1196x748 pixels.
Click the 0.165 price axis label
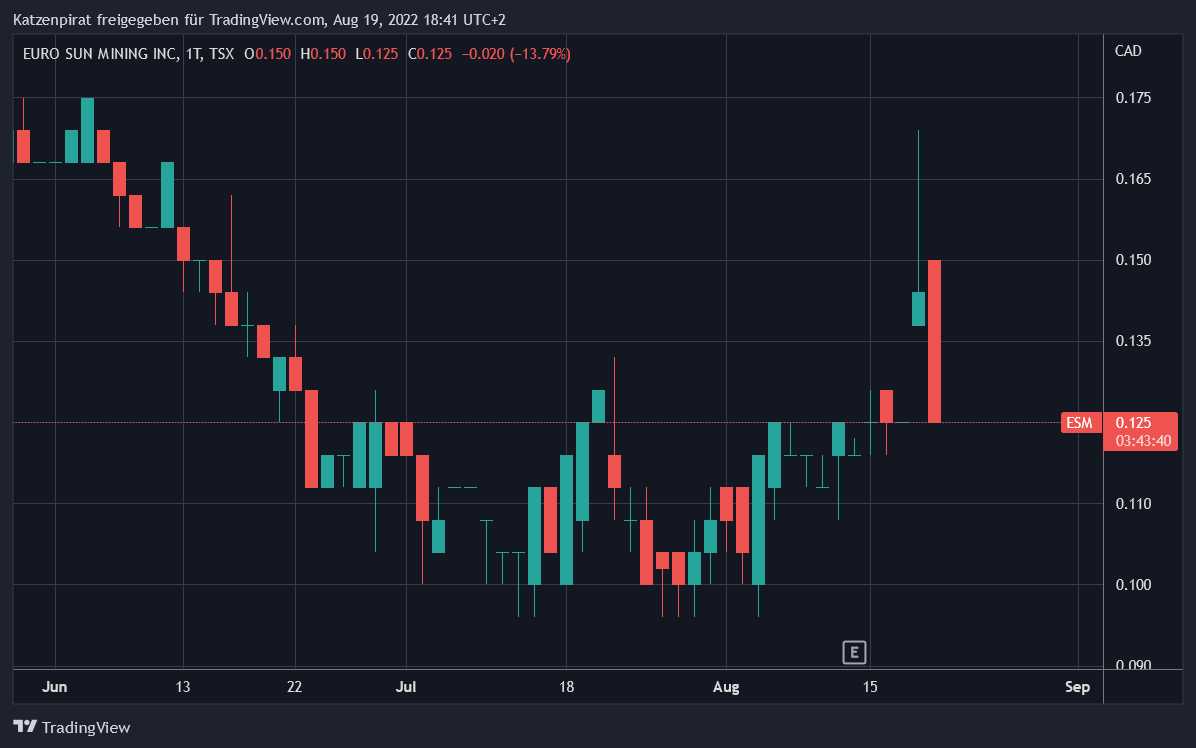(x=1133, y=179)
